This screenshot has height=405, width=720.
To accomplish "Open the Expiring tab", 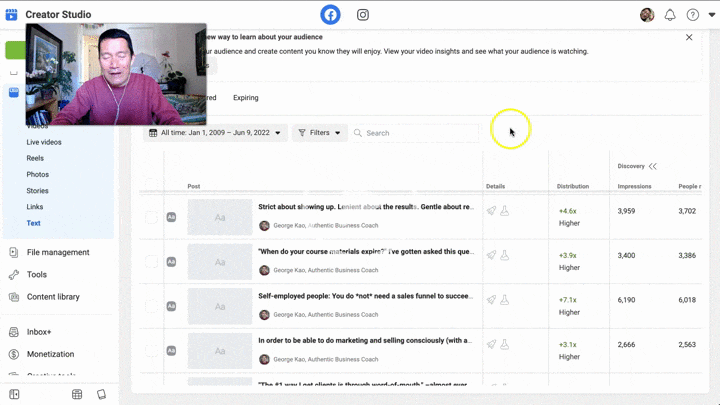I will point(246,98).
